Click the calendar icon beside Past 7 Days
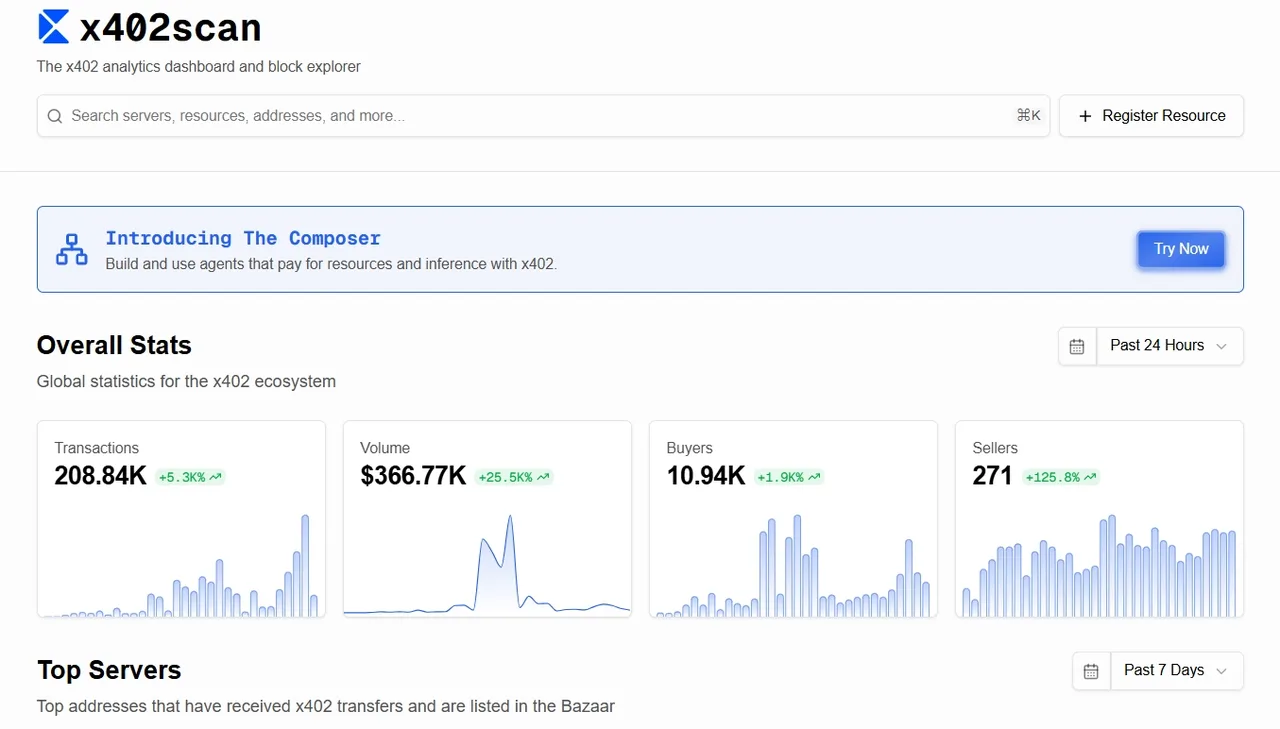This screenshot has width=1280, height=729. coord(1091,671)
